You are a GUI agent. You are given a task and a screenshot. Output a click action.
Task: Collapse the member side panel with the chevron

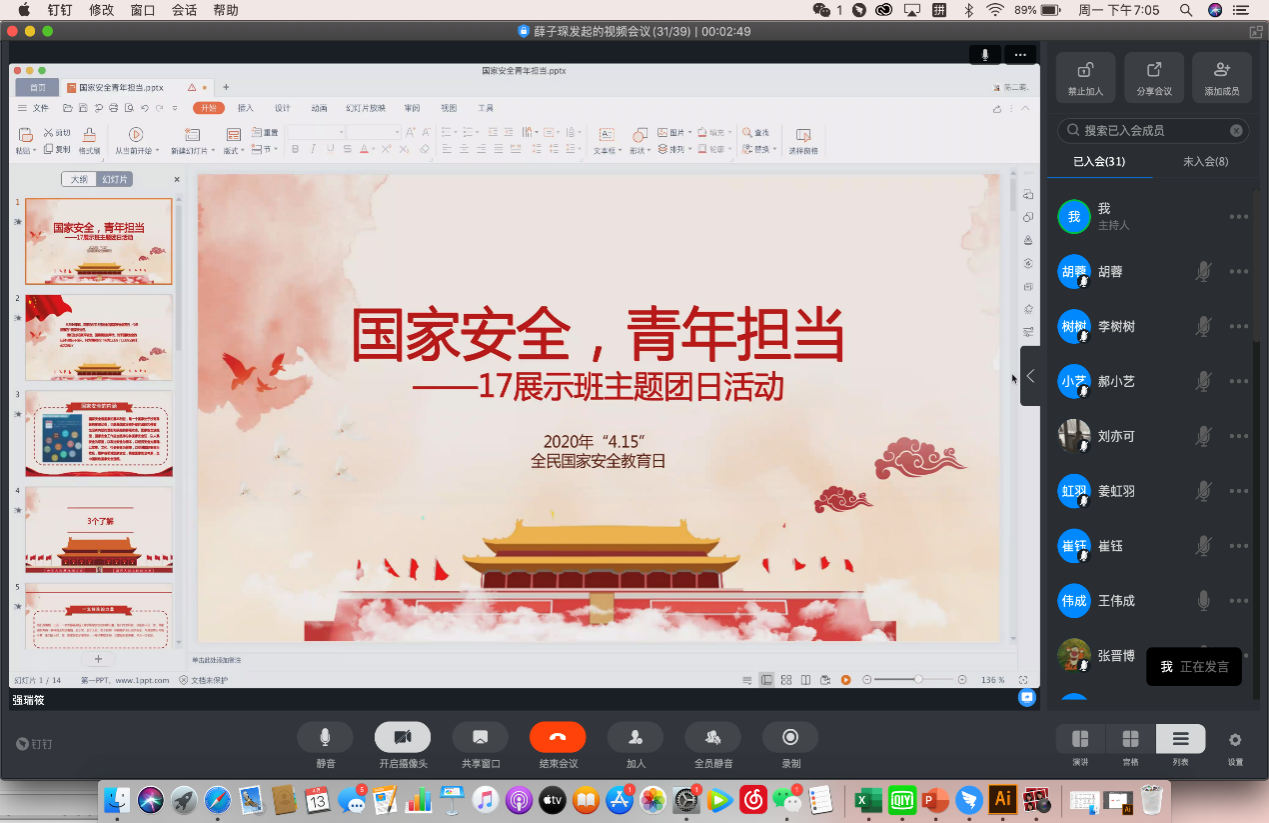[1031, 376]
